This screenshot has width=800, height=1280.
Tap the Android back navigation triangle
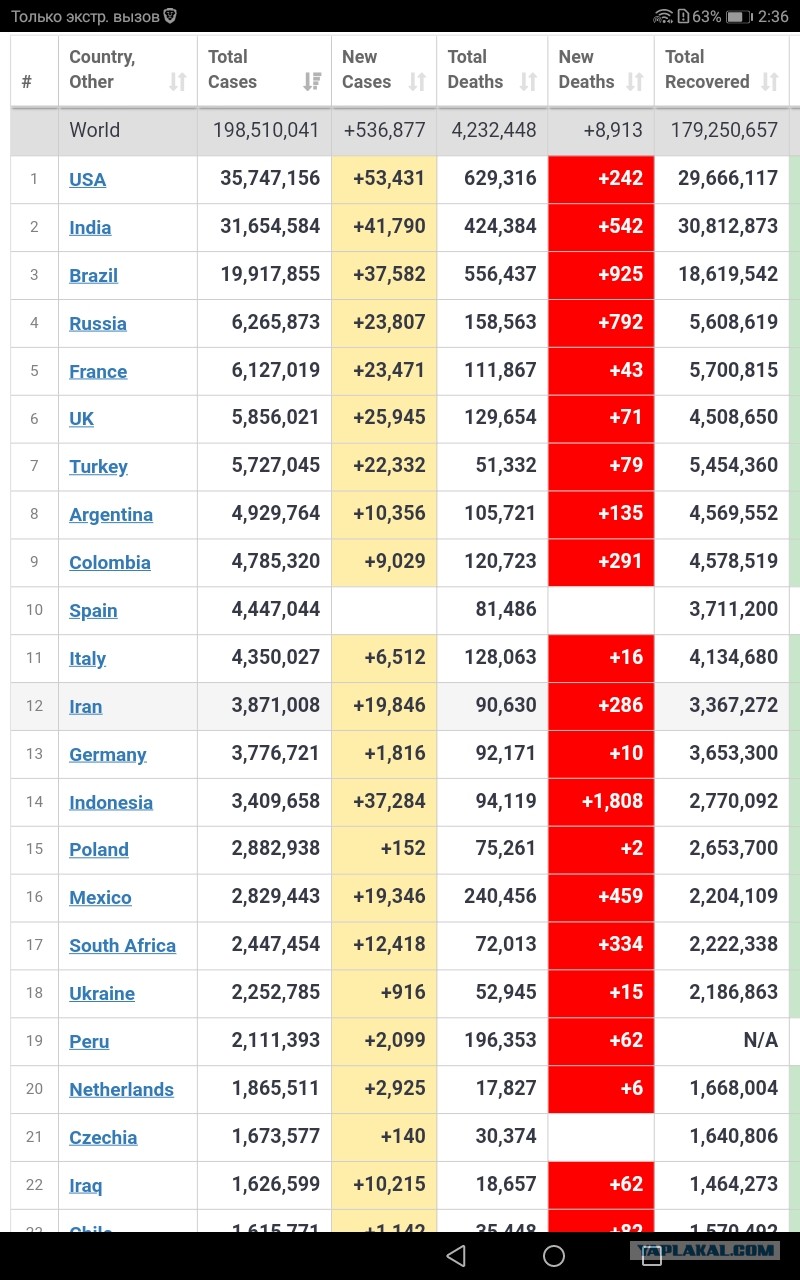tap(456, 1255)
